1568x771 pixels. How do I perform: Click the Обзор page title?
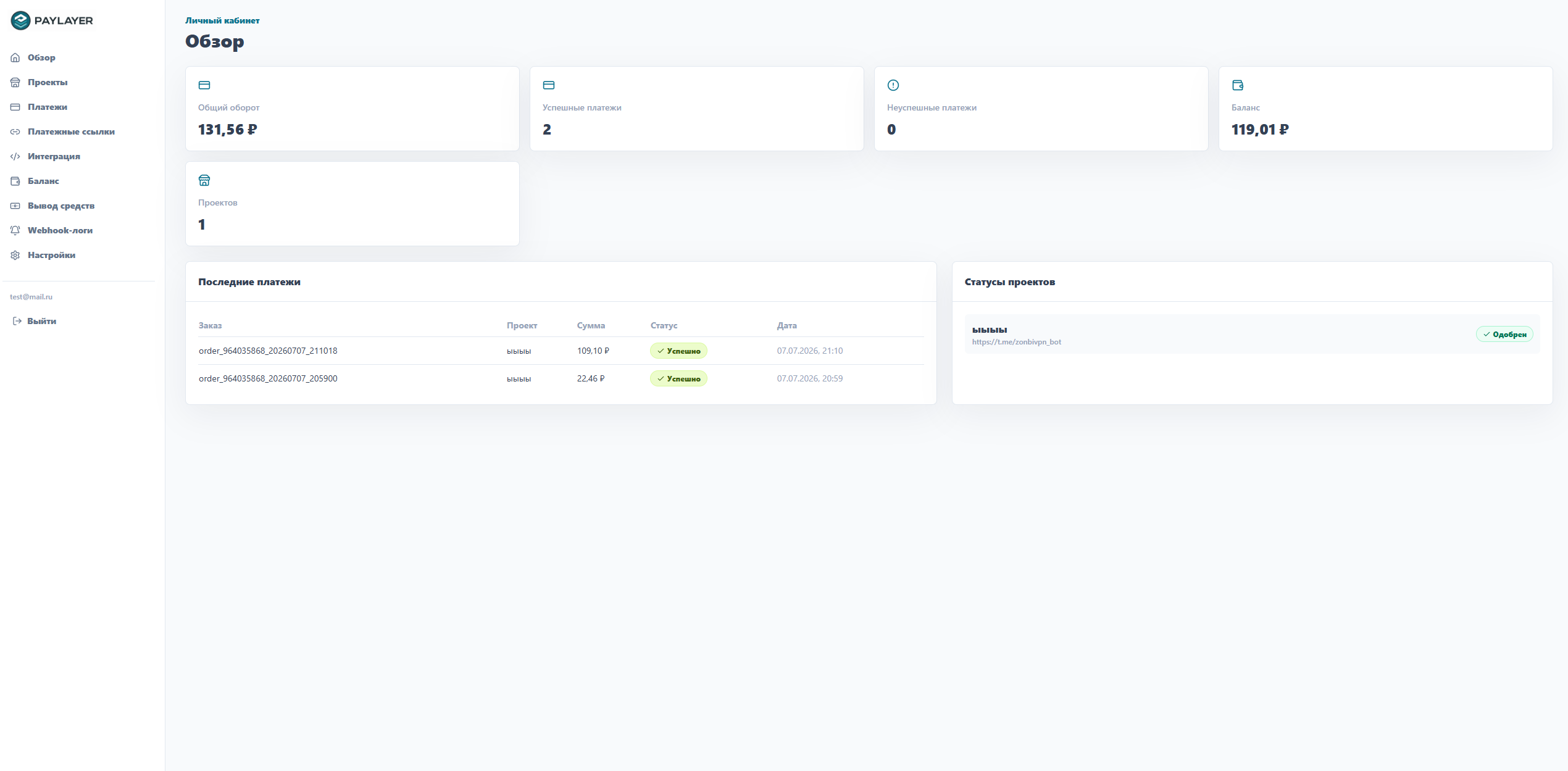tap(214, 41)
